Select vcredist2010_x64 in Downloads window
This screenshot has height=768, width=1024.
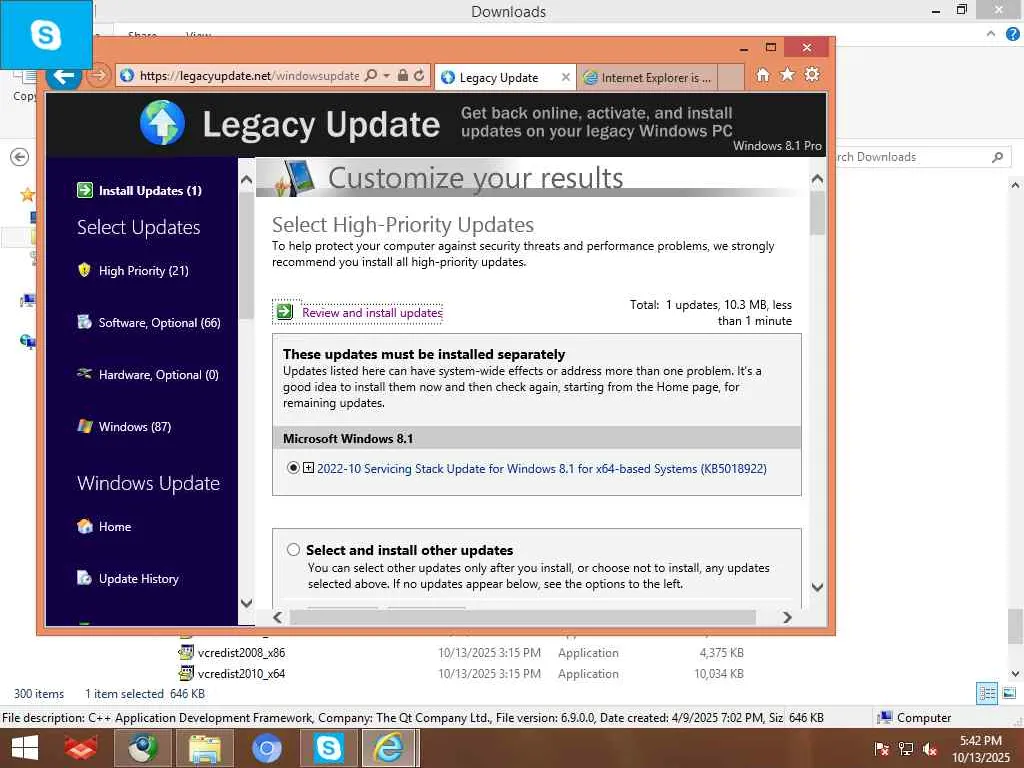click(241, 673)
